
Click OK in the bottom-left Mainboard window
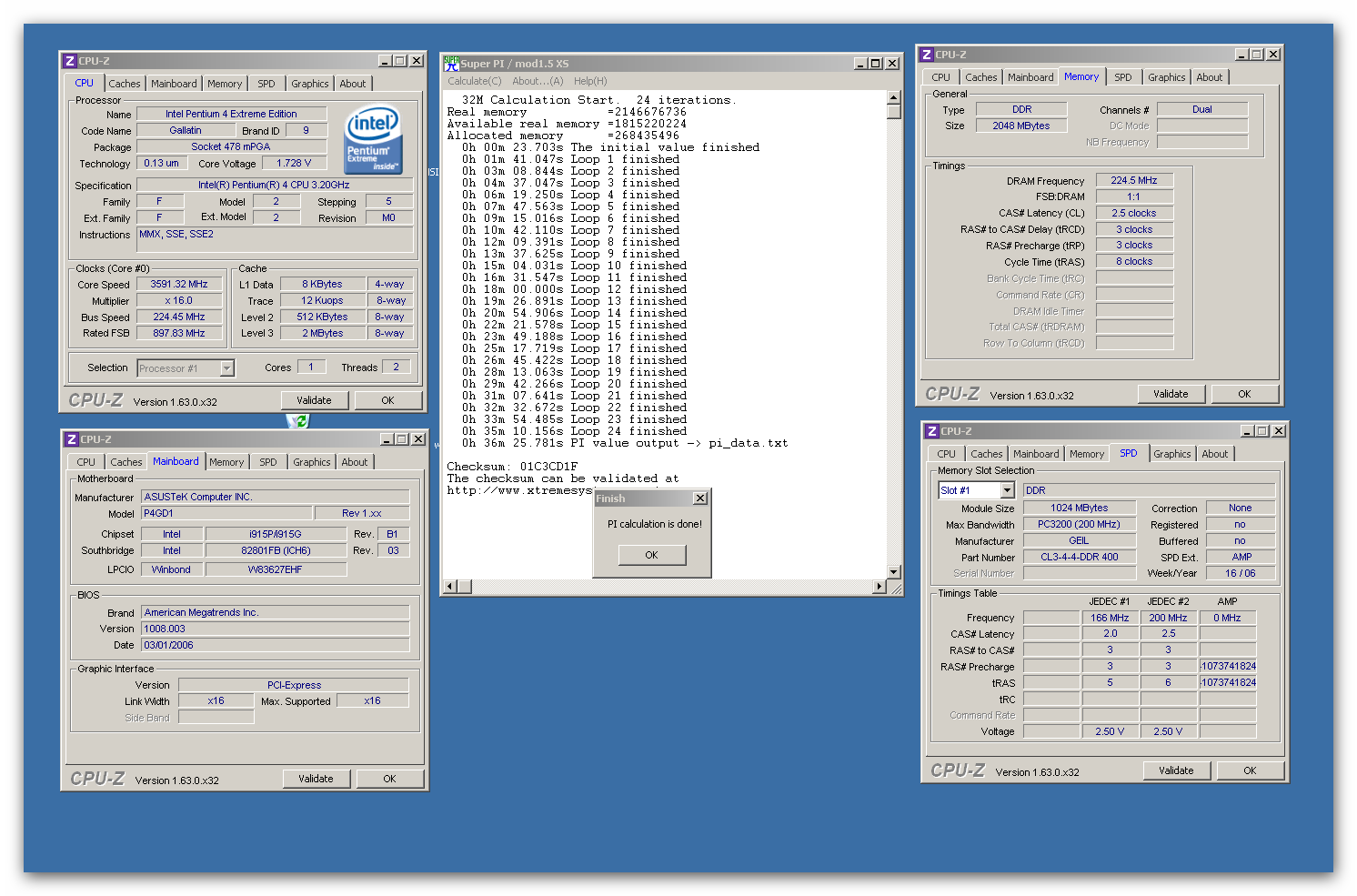[390, 779]
